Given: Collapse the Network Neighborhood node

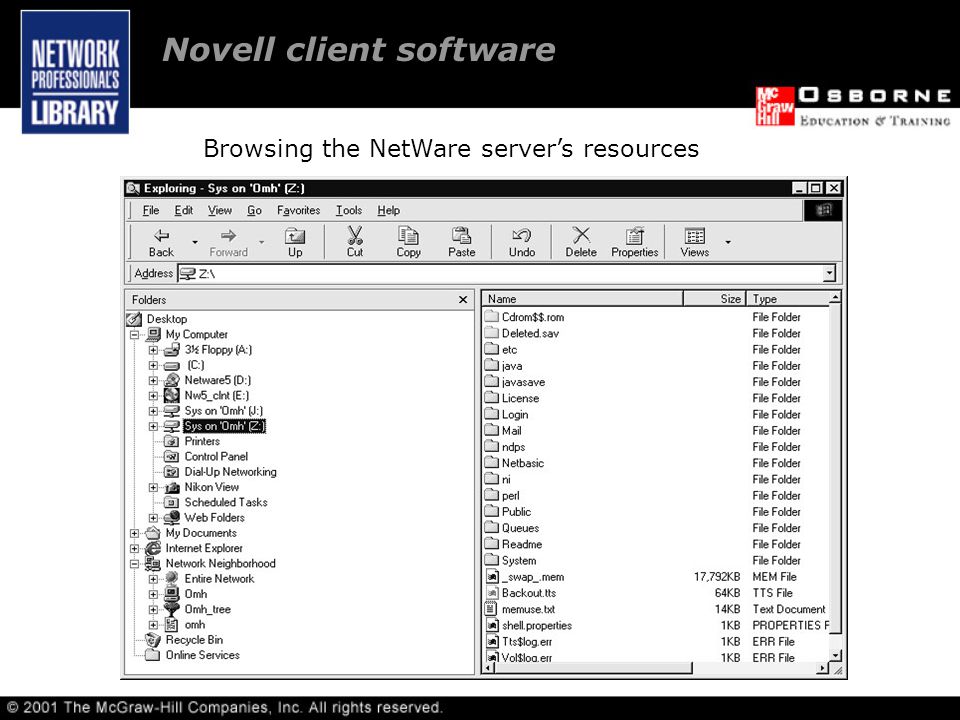Looking at the screenshot, I should pos(135,564).
